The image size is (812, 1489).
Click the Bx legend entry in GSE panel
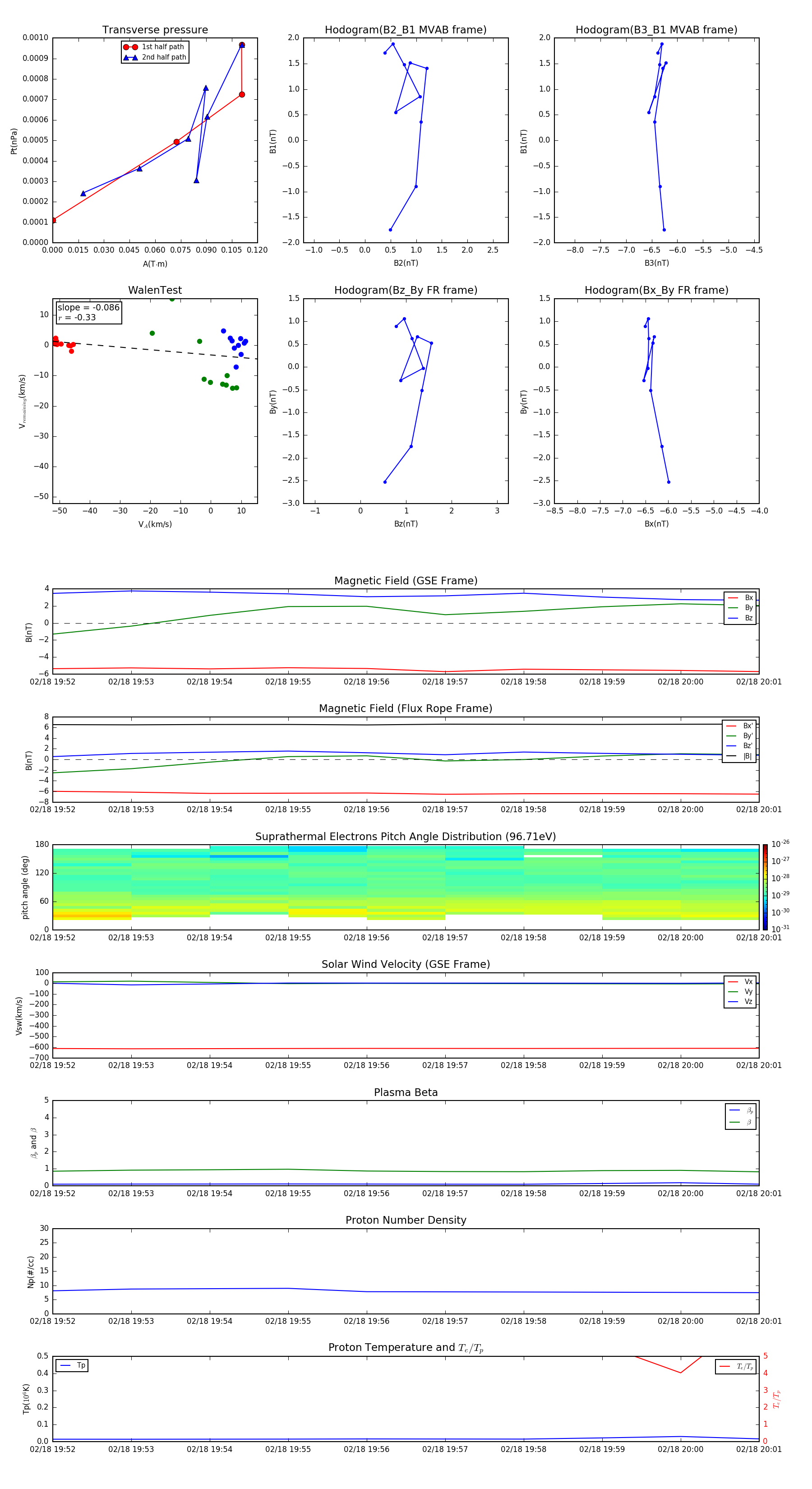coord(740,598)
